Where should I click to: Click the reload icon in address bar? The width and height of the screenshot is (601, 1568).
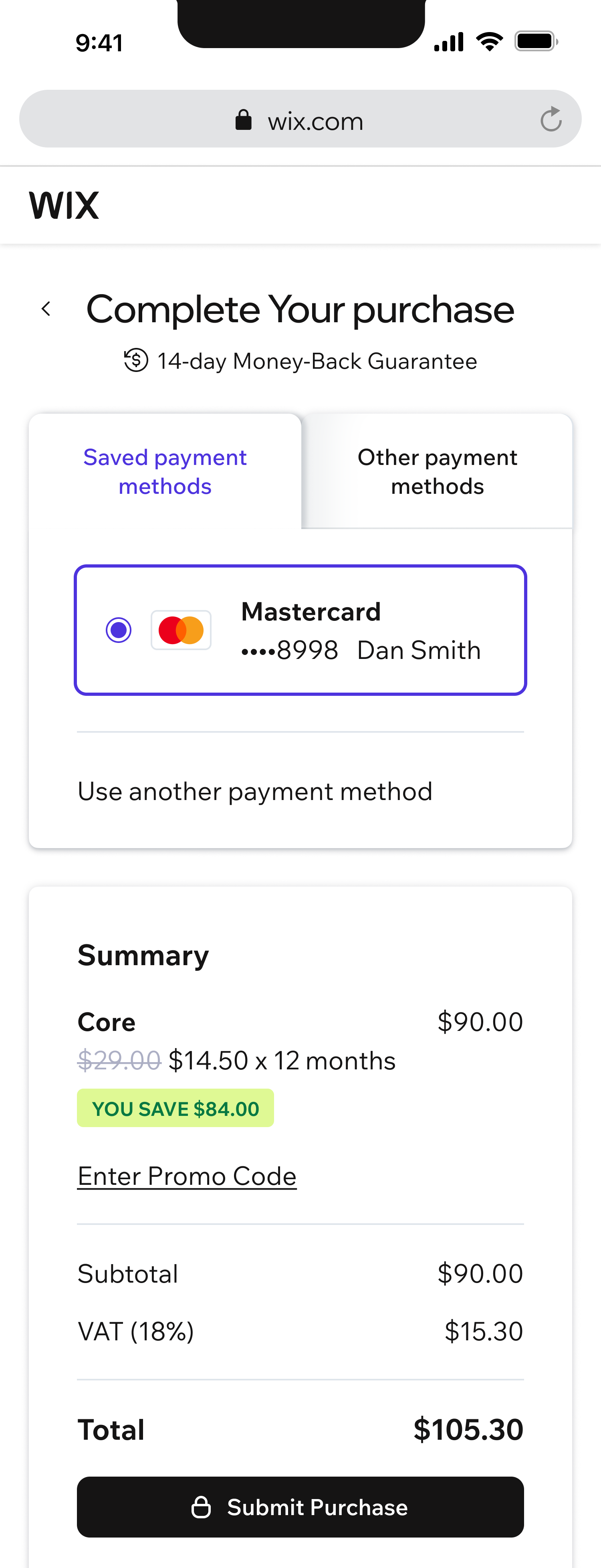[551, 119]
